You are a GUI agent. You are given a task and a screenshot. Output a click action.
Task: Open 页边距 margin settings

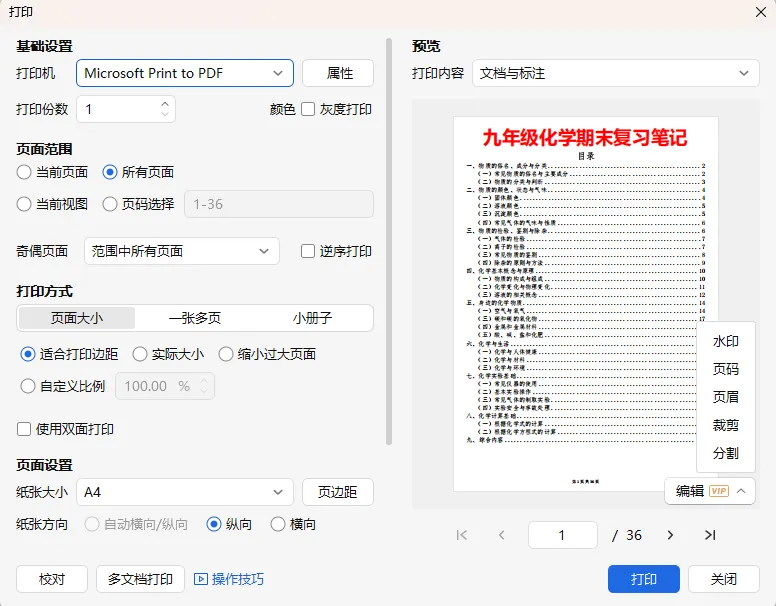tap(338, 492)
